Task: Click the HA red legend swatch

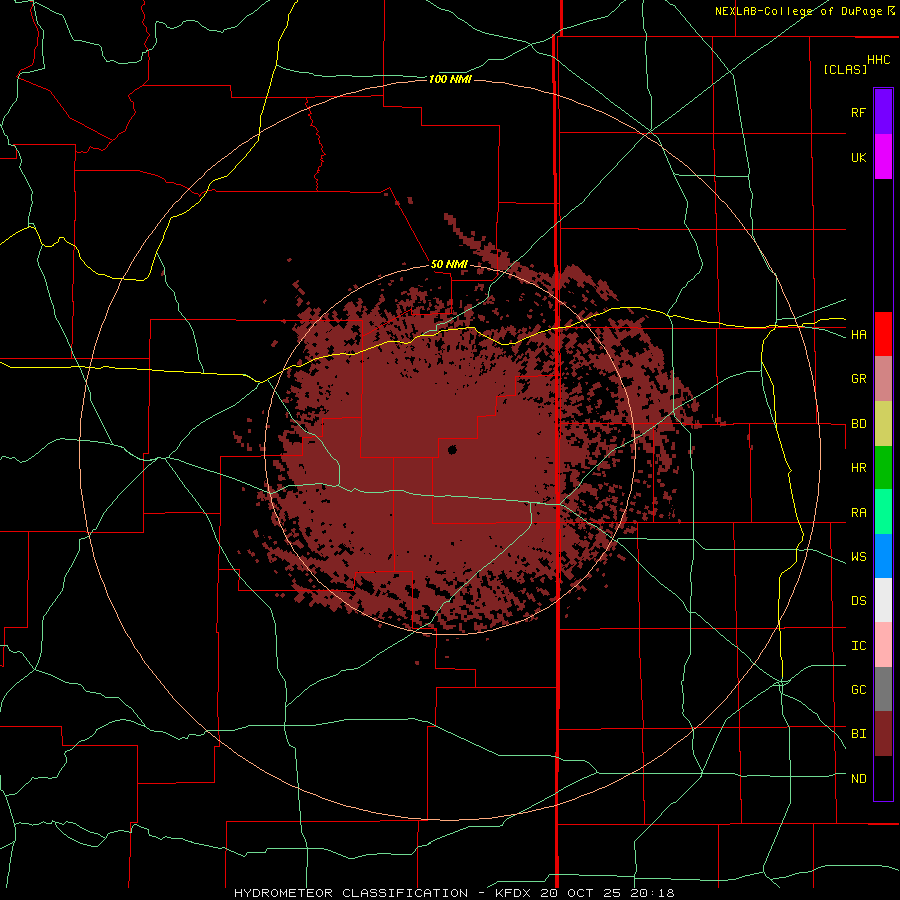Action: [x=883, y=334]
